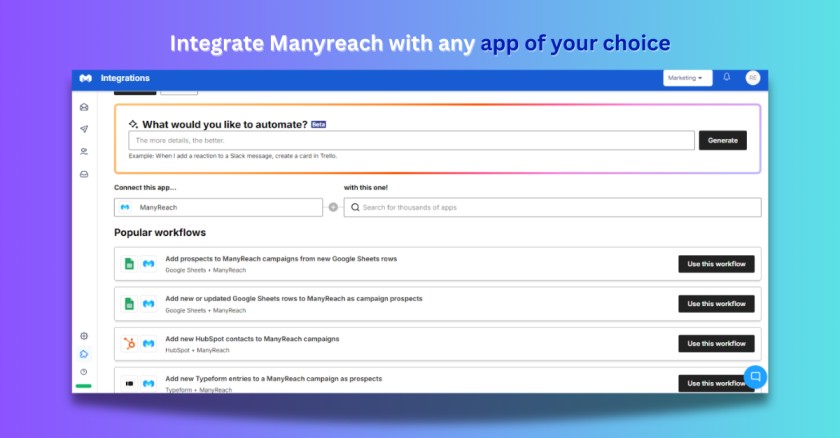Click the example text about Slack and Trello
The height and width of the screenshot is (438, 840).
233,156
